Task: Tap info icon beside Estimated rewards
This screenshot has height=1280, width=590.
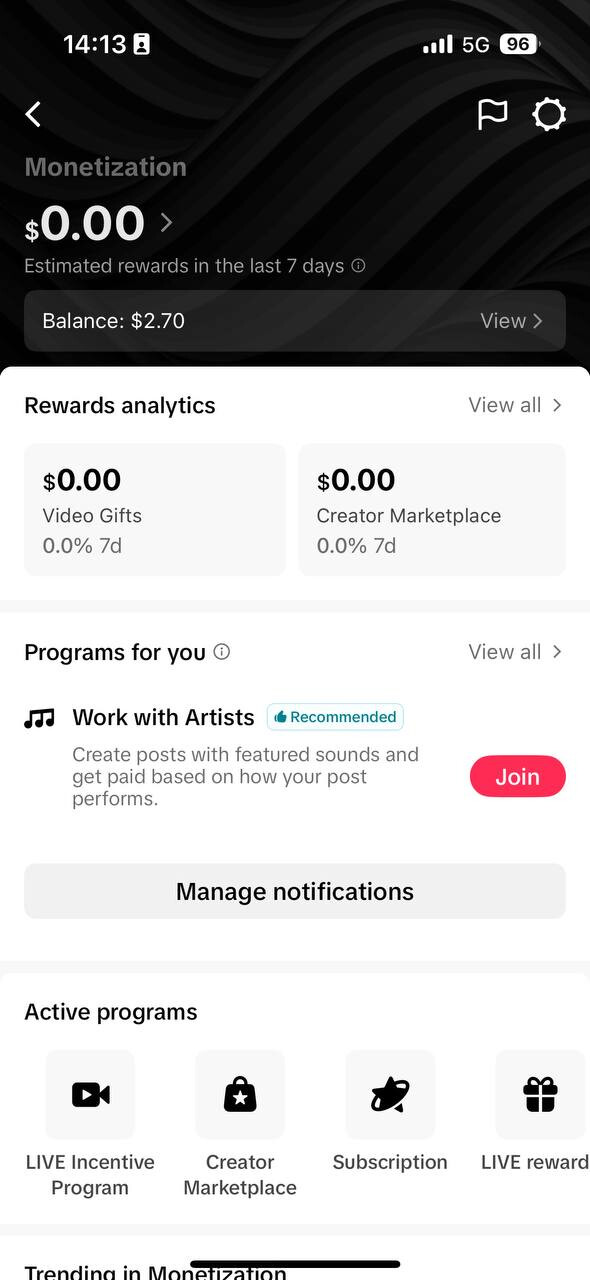Action: tap(358, 266)
